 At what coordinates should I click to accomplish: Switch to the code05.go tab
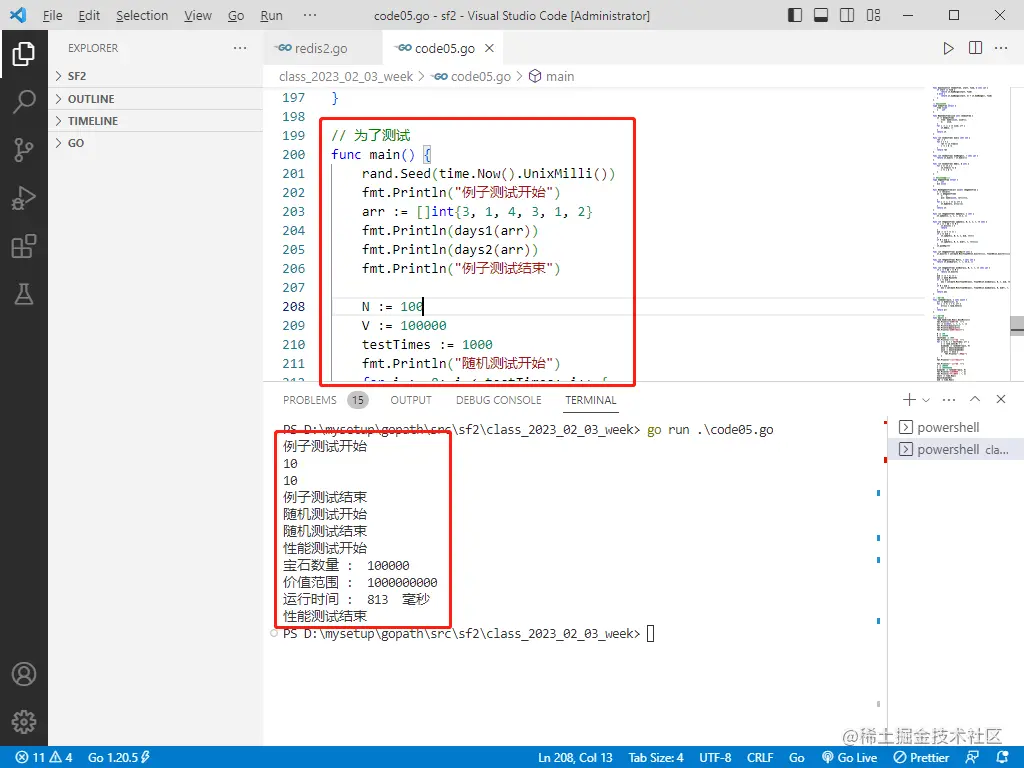[444, 48]
